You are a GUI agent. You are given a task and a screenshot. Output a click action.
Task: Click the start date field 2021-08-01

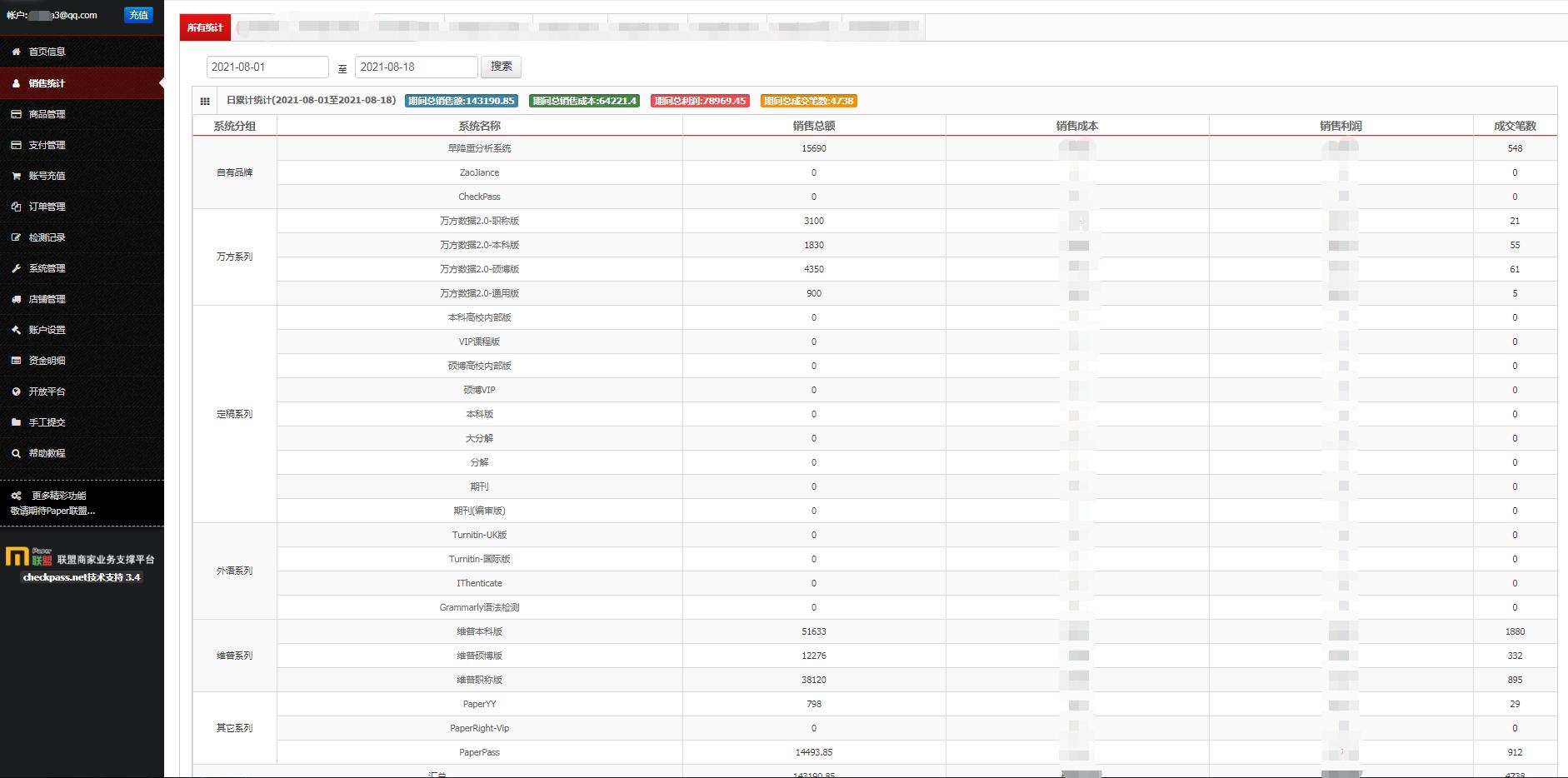(267, 67)
